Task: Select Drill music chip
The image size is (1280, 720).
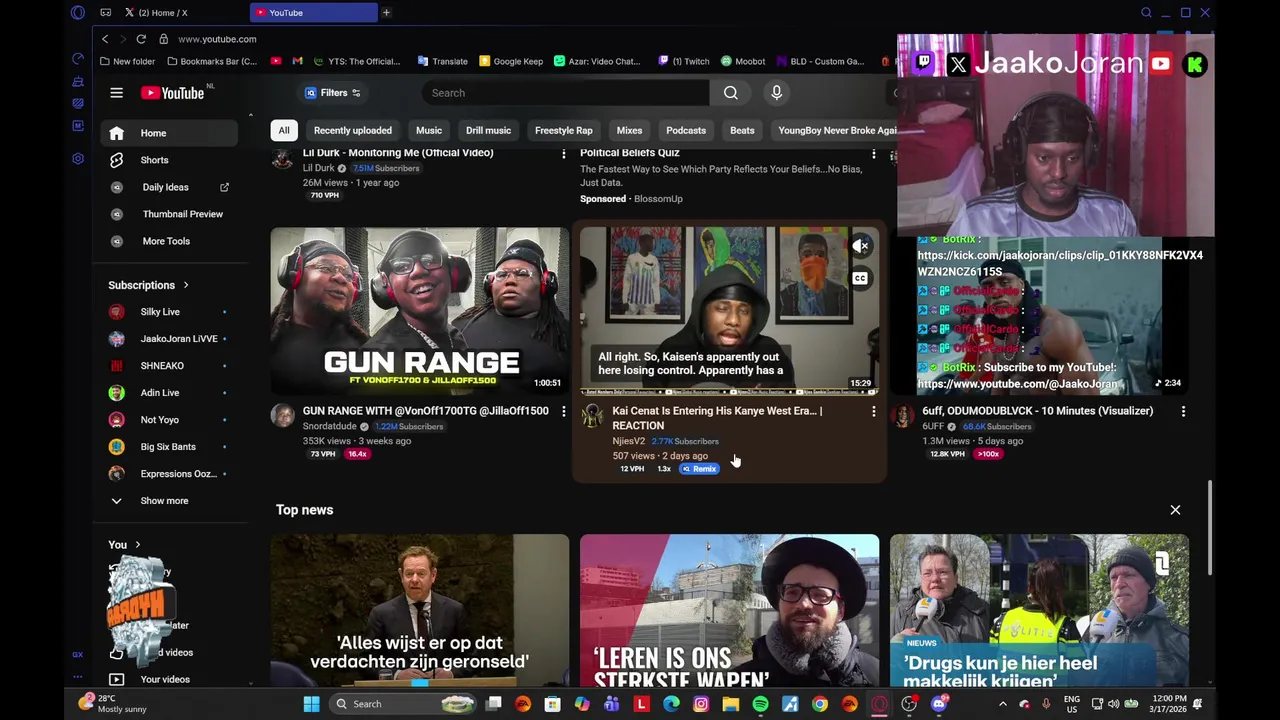Action: (488, 130)
